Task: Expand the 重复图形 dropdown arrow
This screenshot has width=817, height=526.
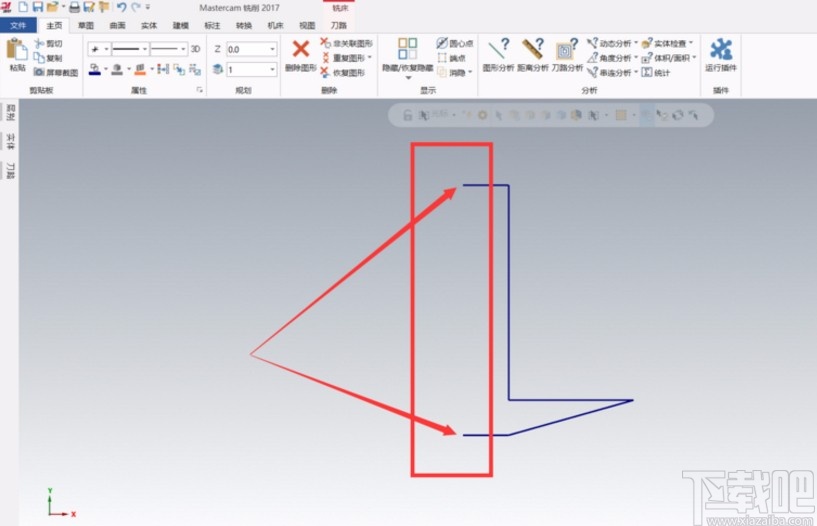Action: tap(369, 57)
